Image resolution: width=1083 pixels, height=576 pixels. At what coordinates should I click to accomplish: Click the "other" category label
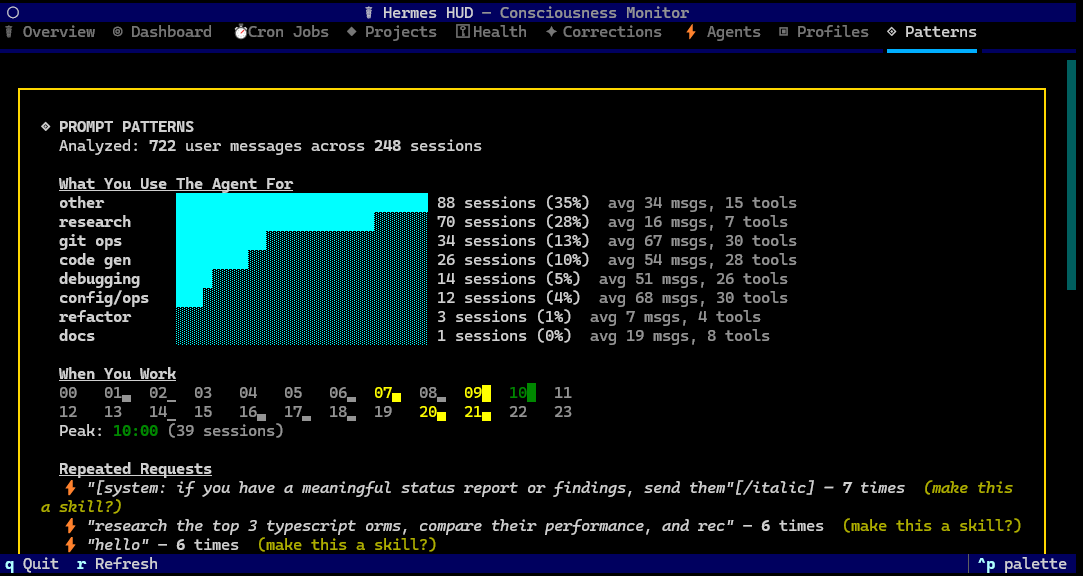pyautogui.click(x=82, y=203)
